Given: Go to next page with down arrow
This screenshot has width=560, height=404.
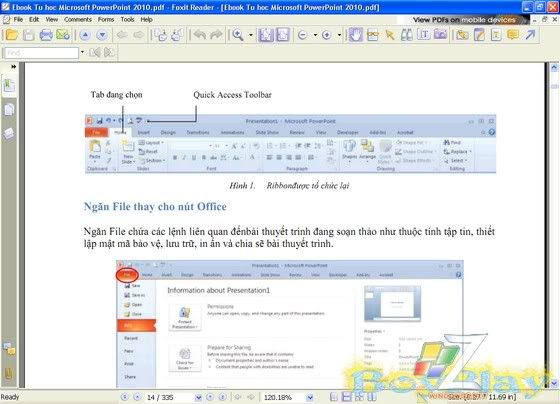Looking at the screenshot, I should click(102, 35).
